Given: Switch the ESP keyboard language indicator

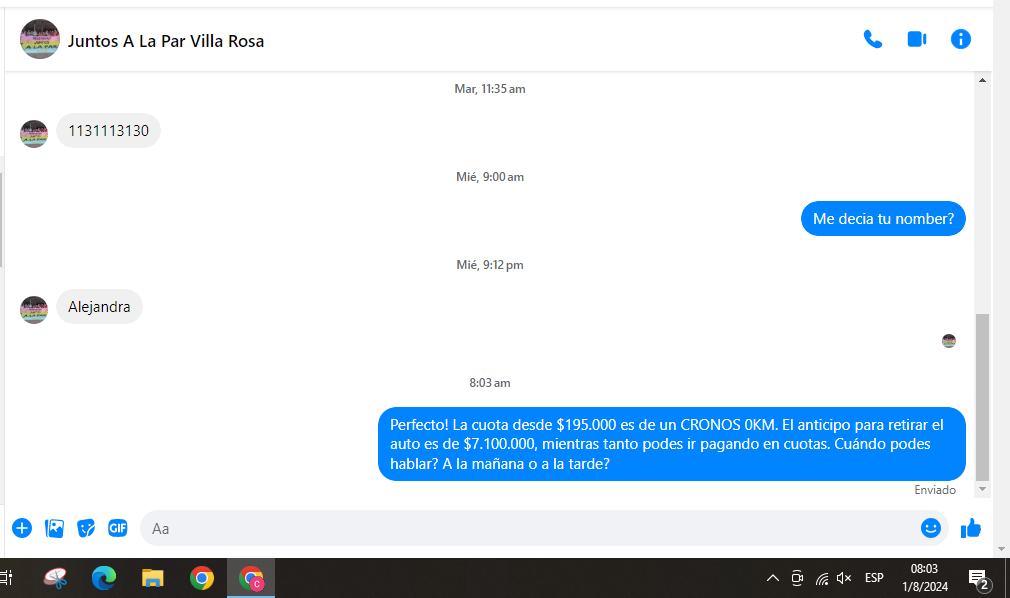Looking at the screenshot, I should click(874, 578).
